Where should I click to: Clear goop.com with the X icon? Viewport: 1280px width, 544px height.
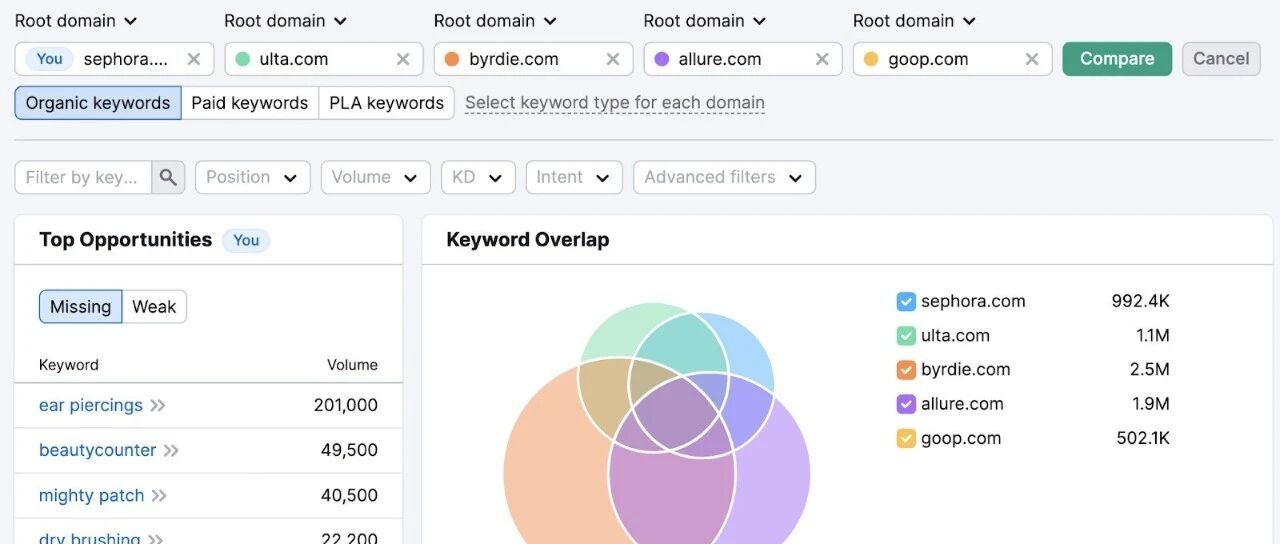(1032, 59)
